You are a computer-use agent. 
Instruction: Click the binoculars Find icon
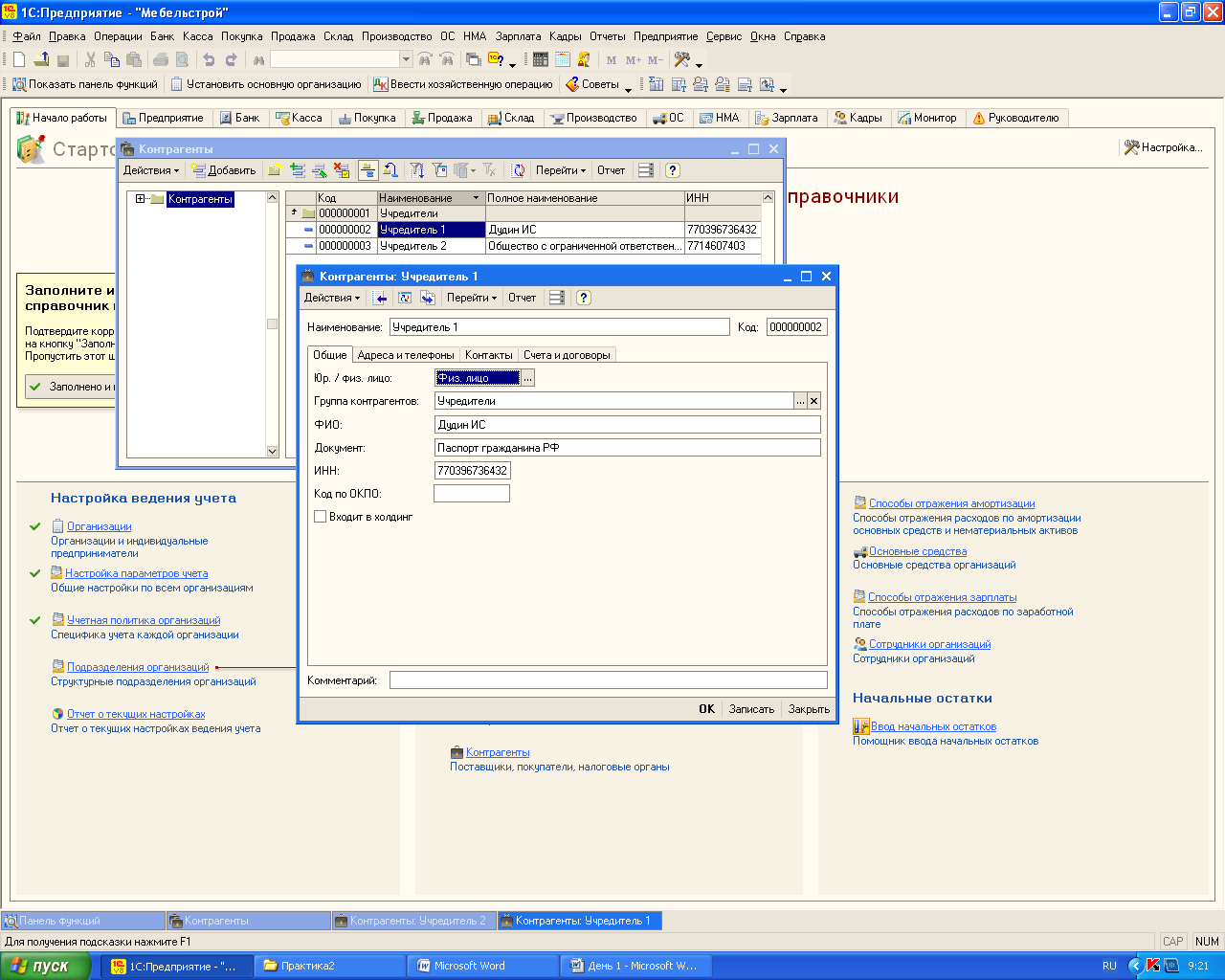tap(258, 59)
